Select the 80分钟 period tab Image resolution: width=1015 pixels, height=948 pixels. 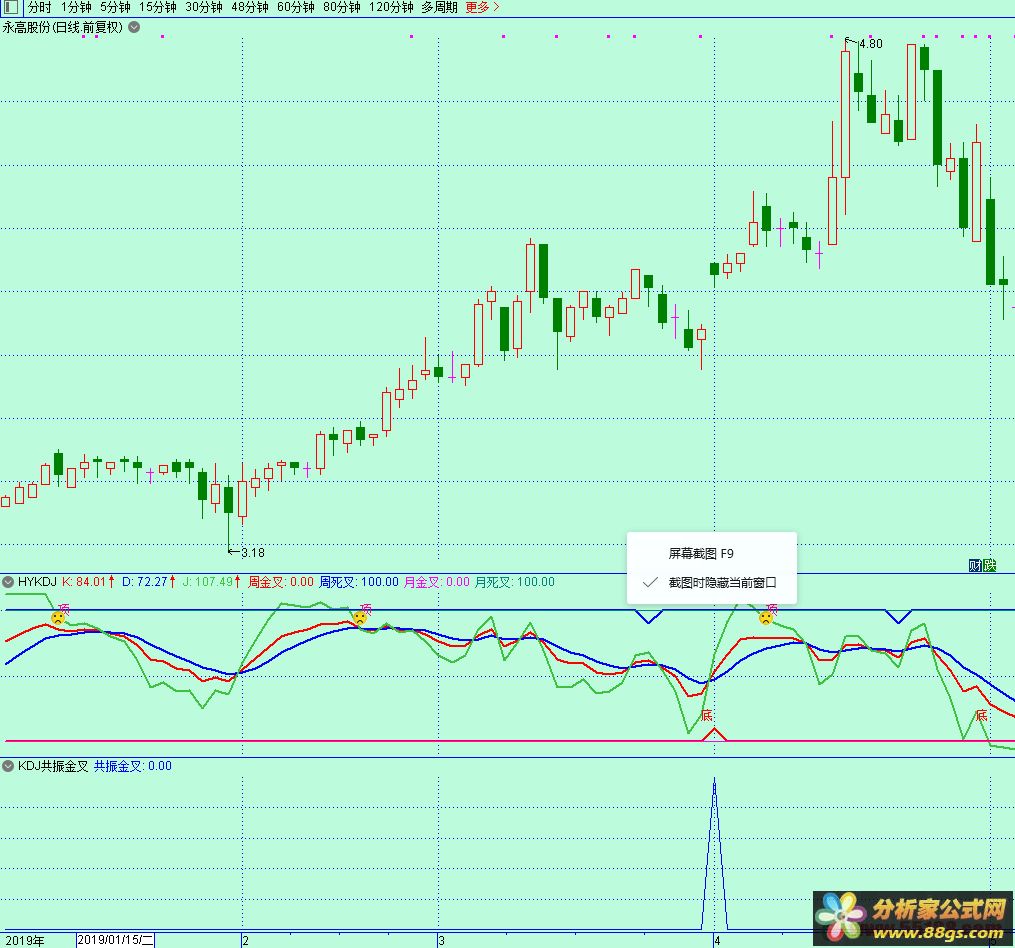[x=341, y=8]
